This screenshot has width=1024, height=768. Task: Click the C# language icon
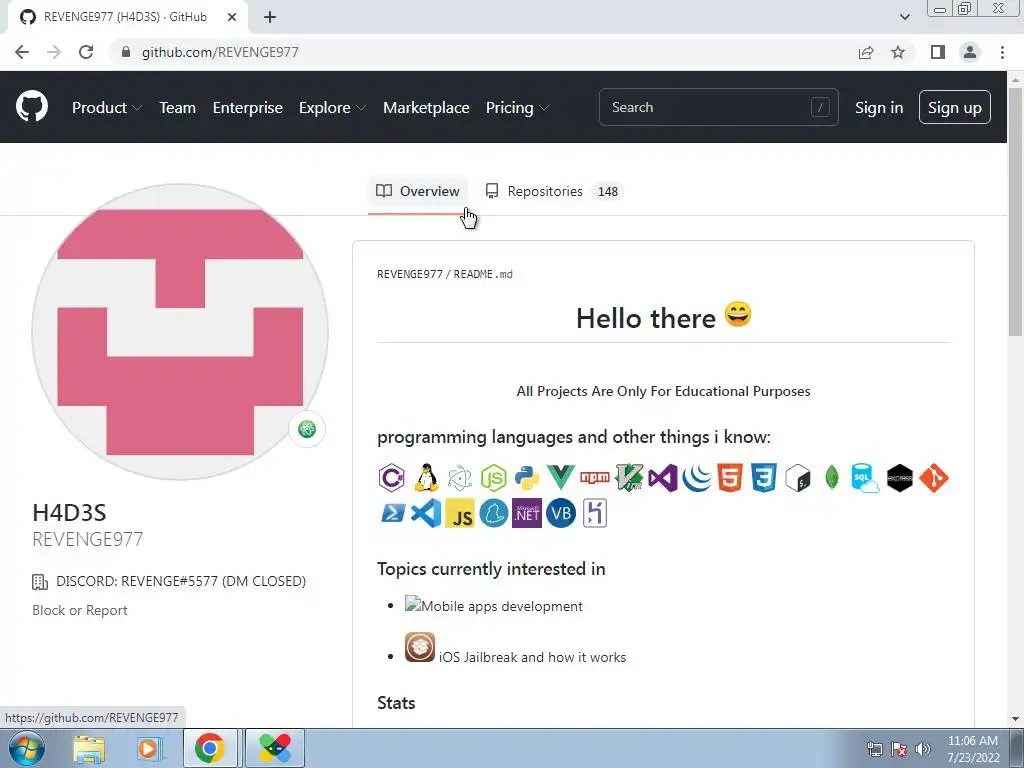click(392, 477)
